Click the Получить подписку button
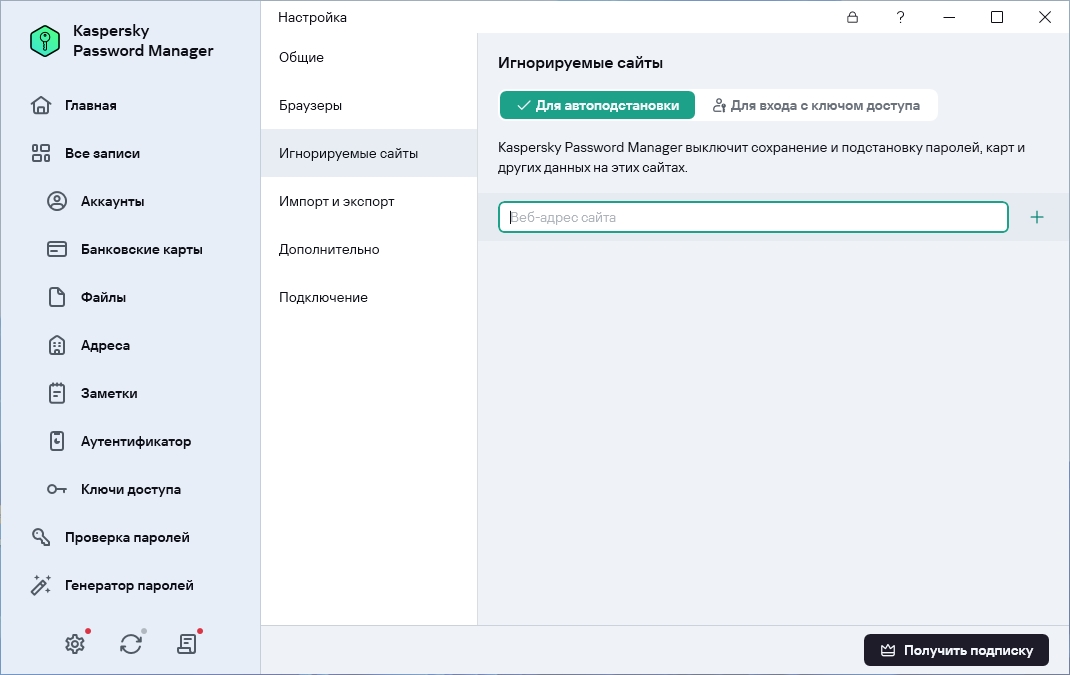 [x=956, y=650]
